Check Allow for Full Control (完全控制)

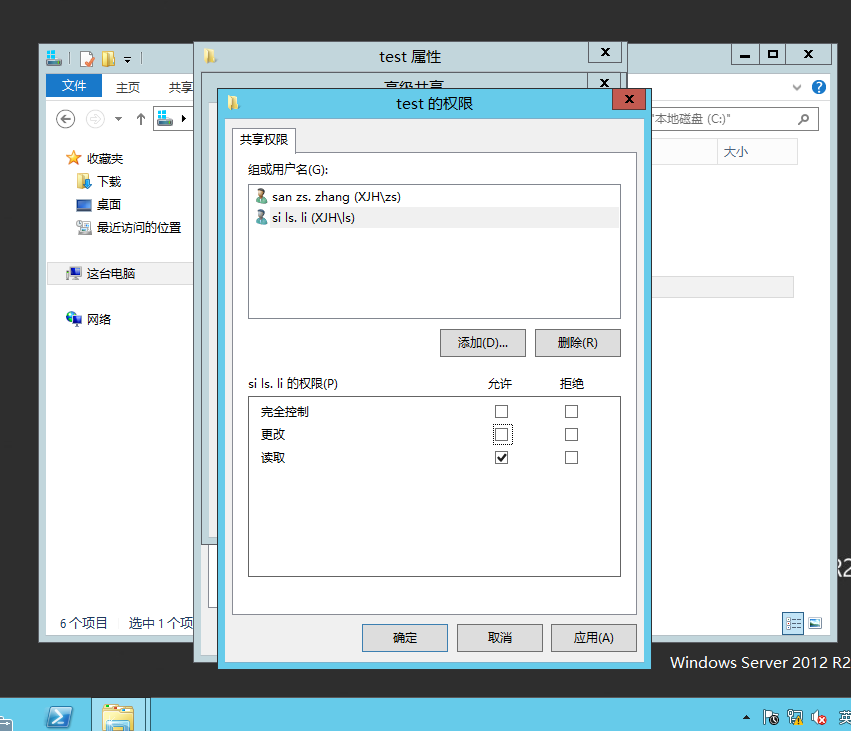coord(501,411)
